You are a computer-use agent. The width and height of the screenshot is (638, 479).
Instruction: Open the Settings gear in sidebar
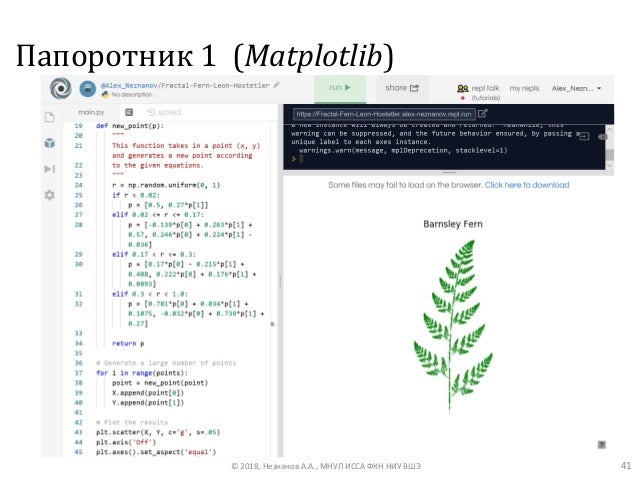[50, 195]
